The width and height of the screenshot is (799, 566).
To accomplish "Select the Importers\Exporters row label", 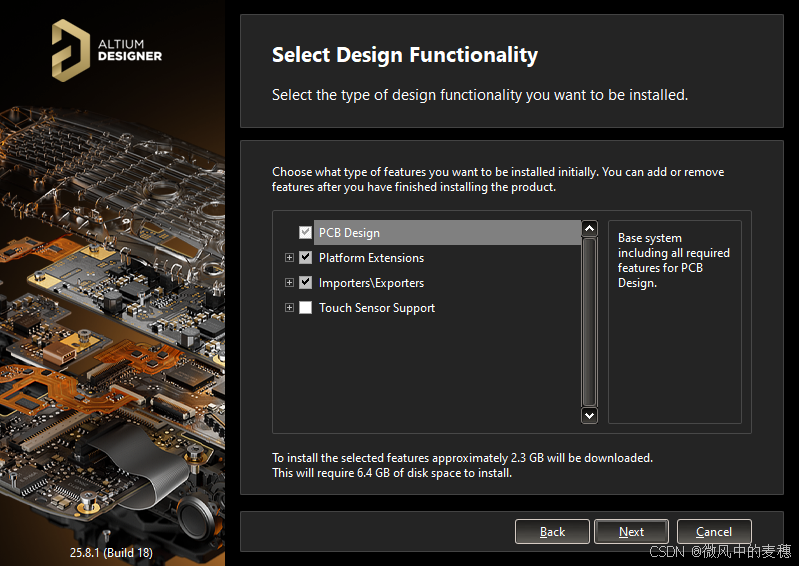I will click(x=371, y=283).
